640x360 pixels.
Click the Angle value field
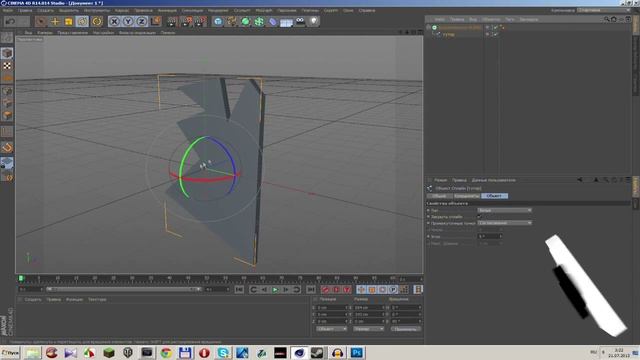pos(489,236)
